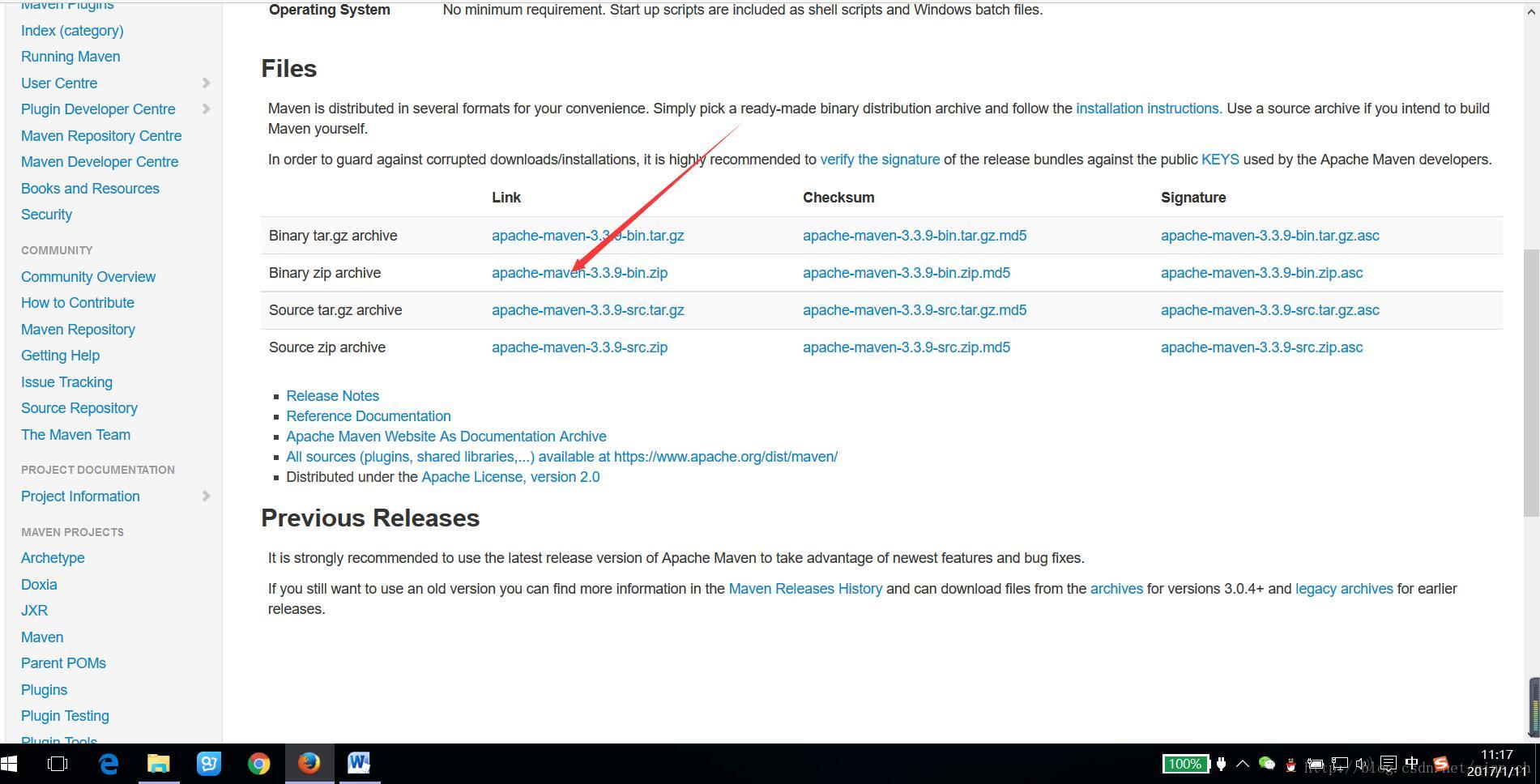Open Source Repository in sidebar
The width and height of the screenshot is (1540, 784).
pyautogui.click(x=79, y=408)
